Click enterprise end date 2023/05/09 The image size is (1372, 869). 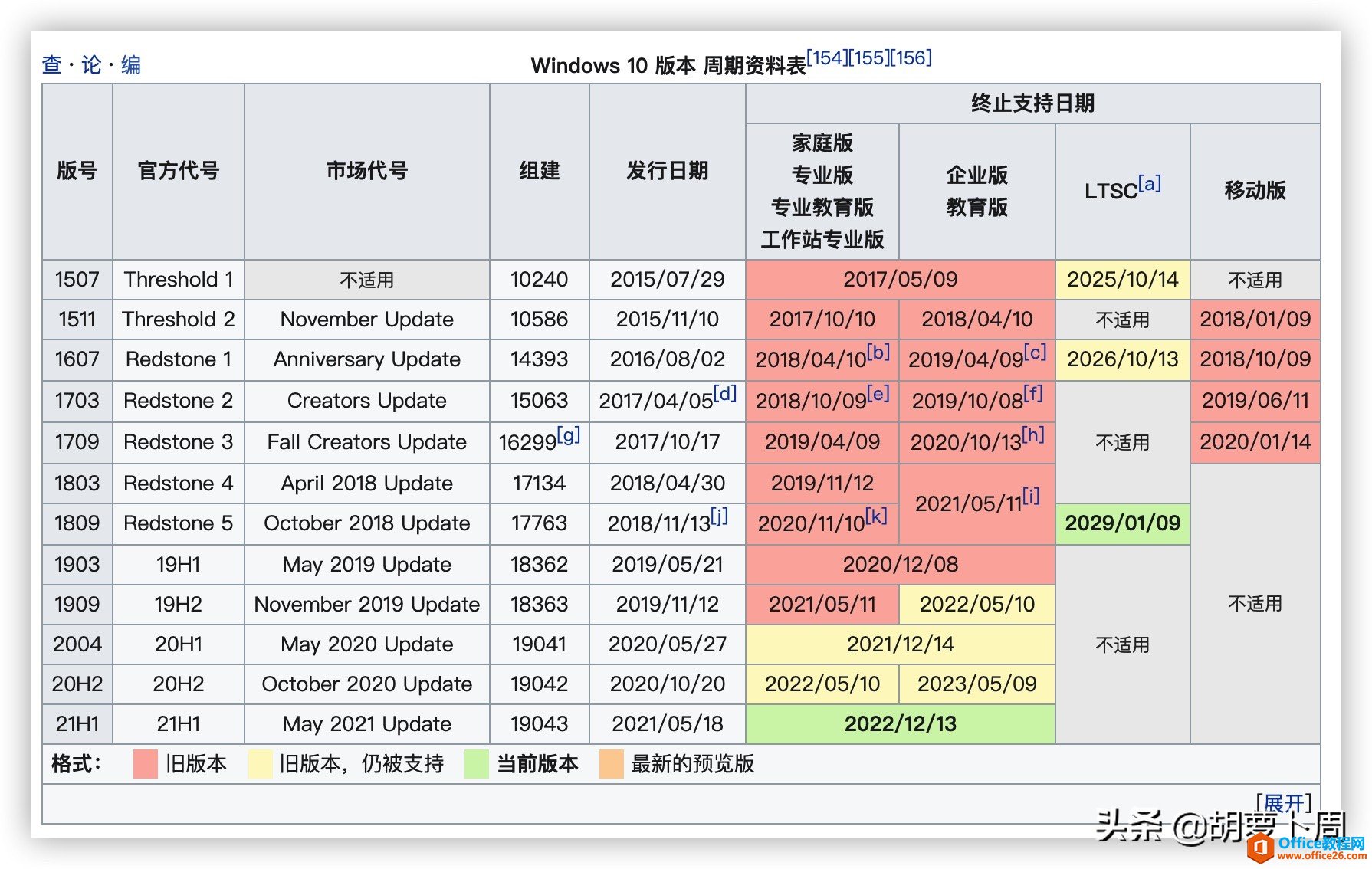pos(977,684)
